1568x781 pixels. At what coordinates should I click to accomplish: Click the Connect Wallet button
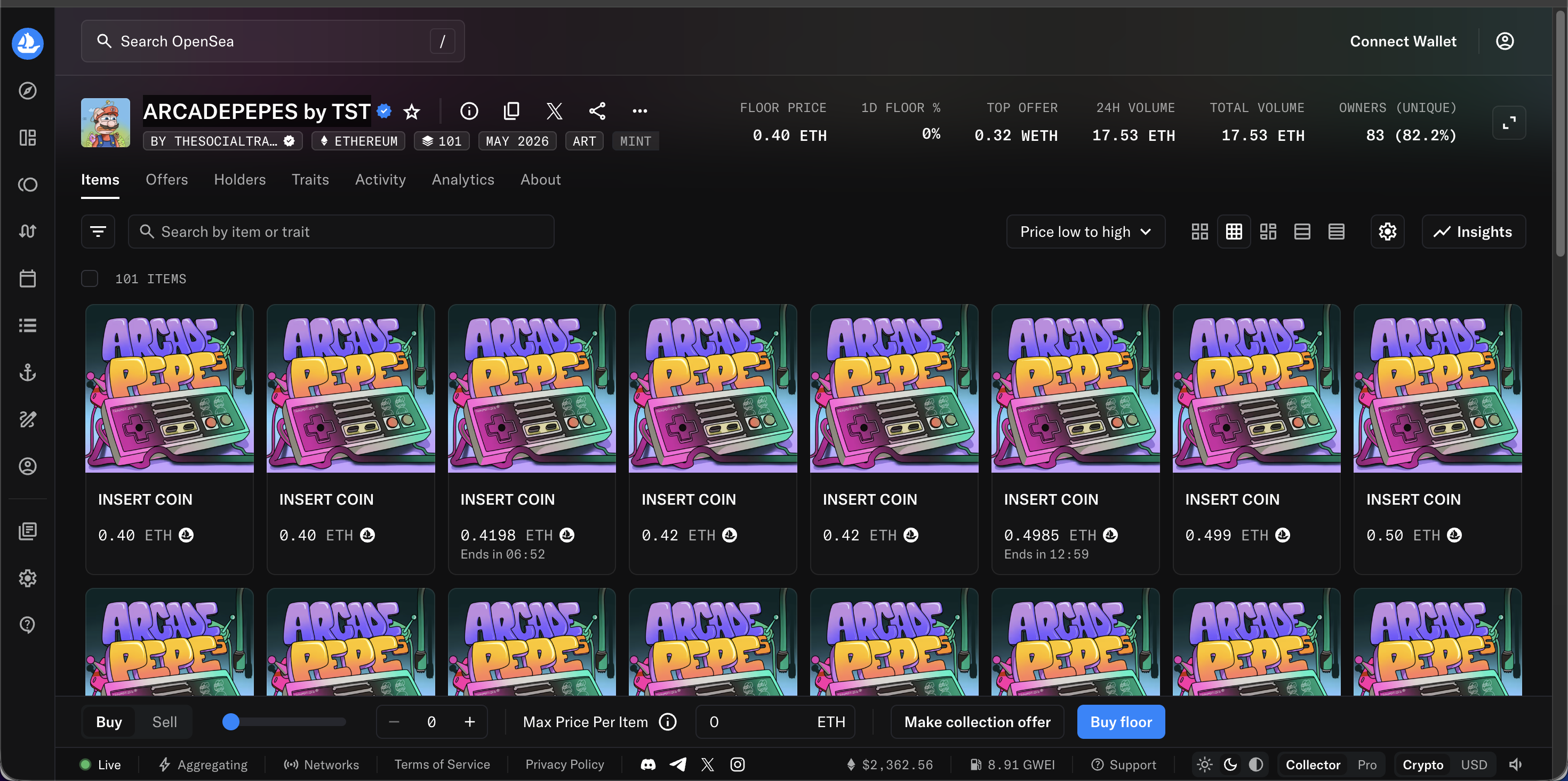coord(1403,41)
